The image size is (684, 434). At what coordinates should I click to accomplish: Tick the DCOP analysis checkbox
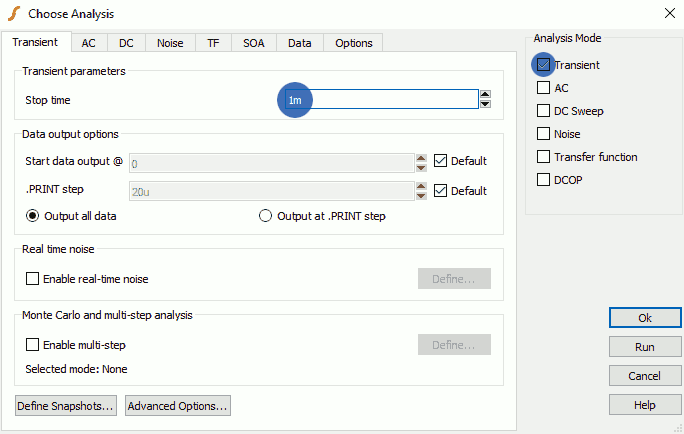(544, 180)
